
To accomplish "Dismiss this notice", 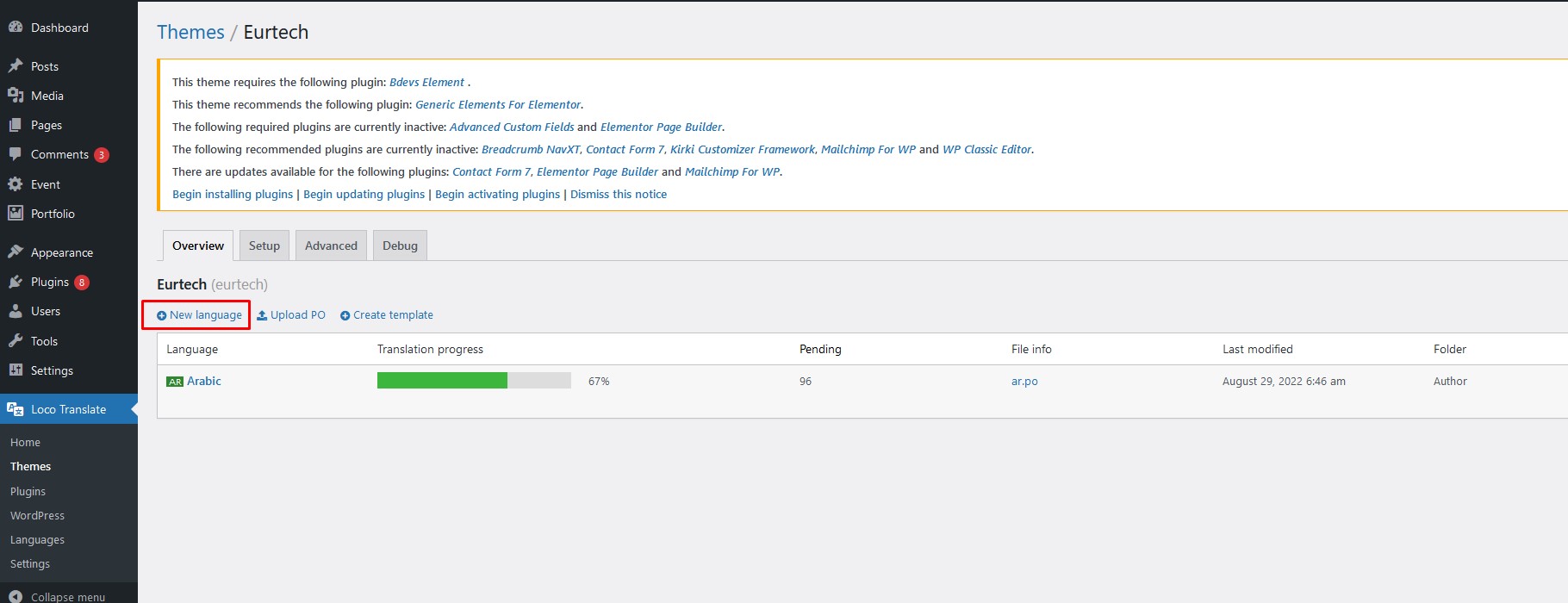I will coord(619,194).
